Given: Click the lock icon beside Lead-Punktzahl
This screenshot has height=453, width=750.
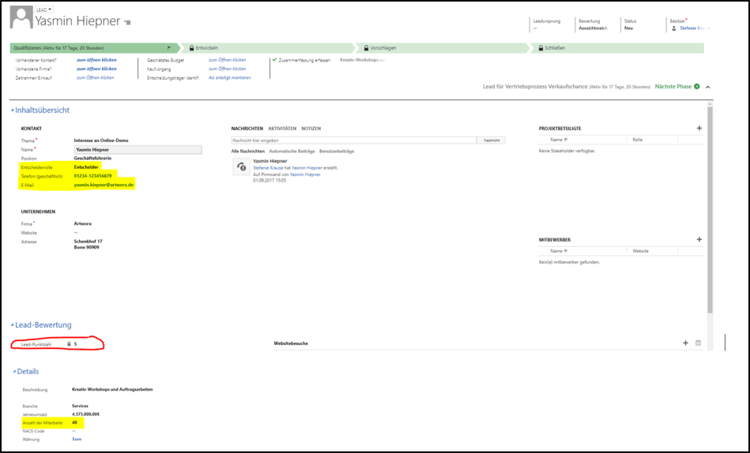Looking at the screenshot, I should tap(68, 343).
